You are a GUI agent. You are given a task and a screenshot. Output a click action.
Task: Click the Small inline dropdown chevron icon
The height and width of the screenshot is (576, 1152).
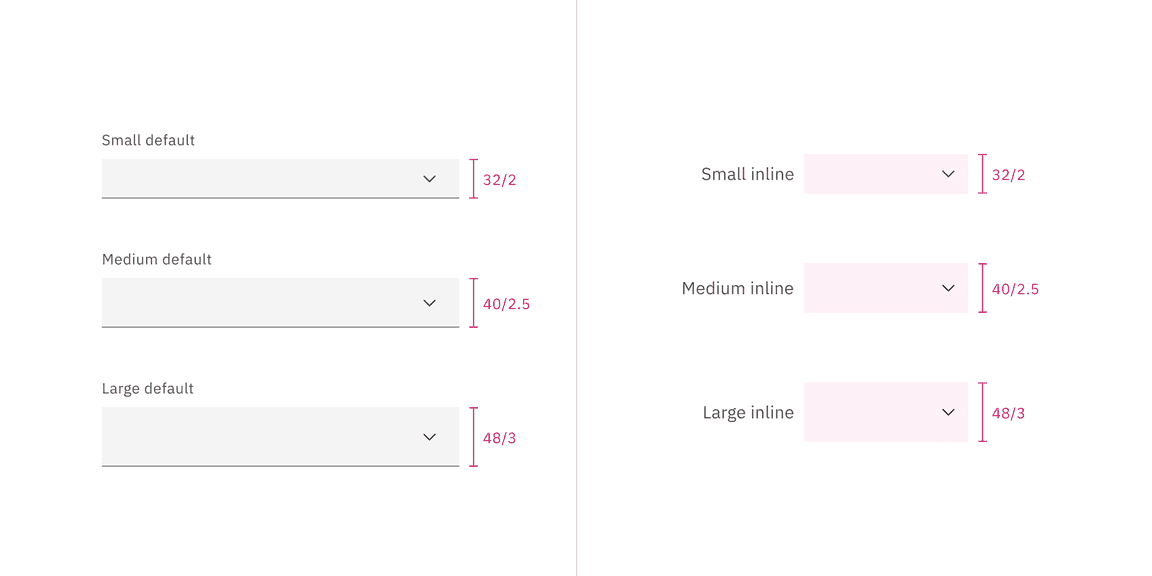pos(948,173)
